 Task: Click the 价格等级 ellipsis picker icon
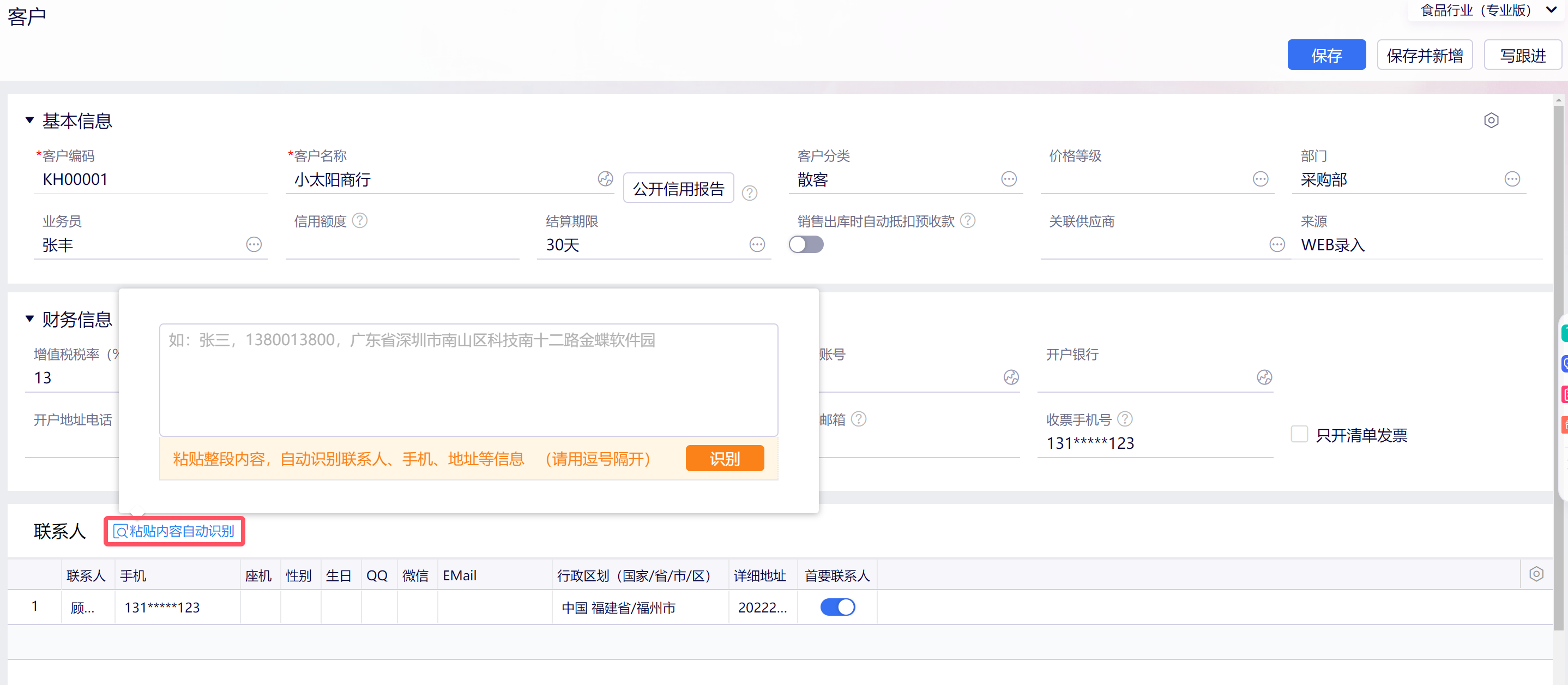pyautogui.click(x=1260, y=179)
